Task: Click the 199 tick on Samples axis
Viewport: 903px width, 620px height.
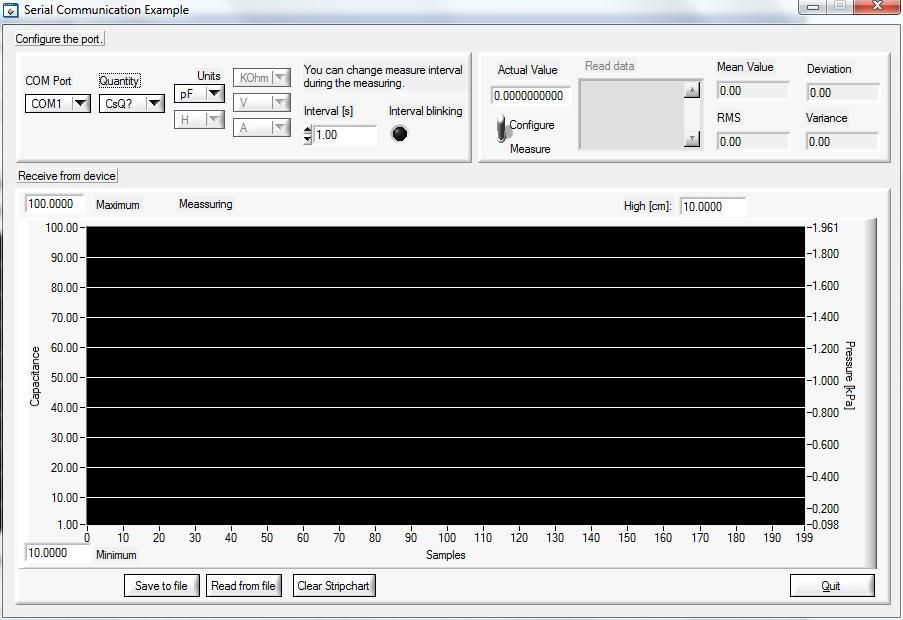Action: 804,537
